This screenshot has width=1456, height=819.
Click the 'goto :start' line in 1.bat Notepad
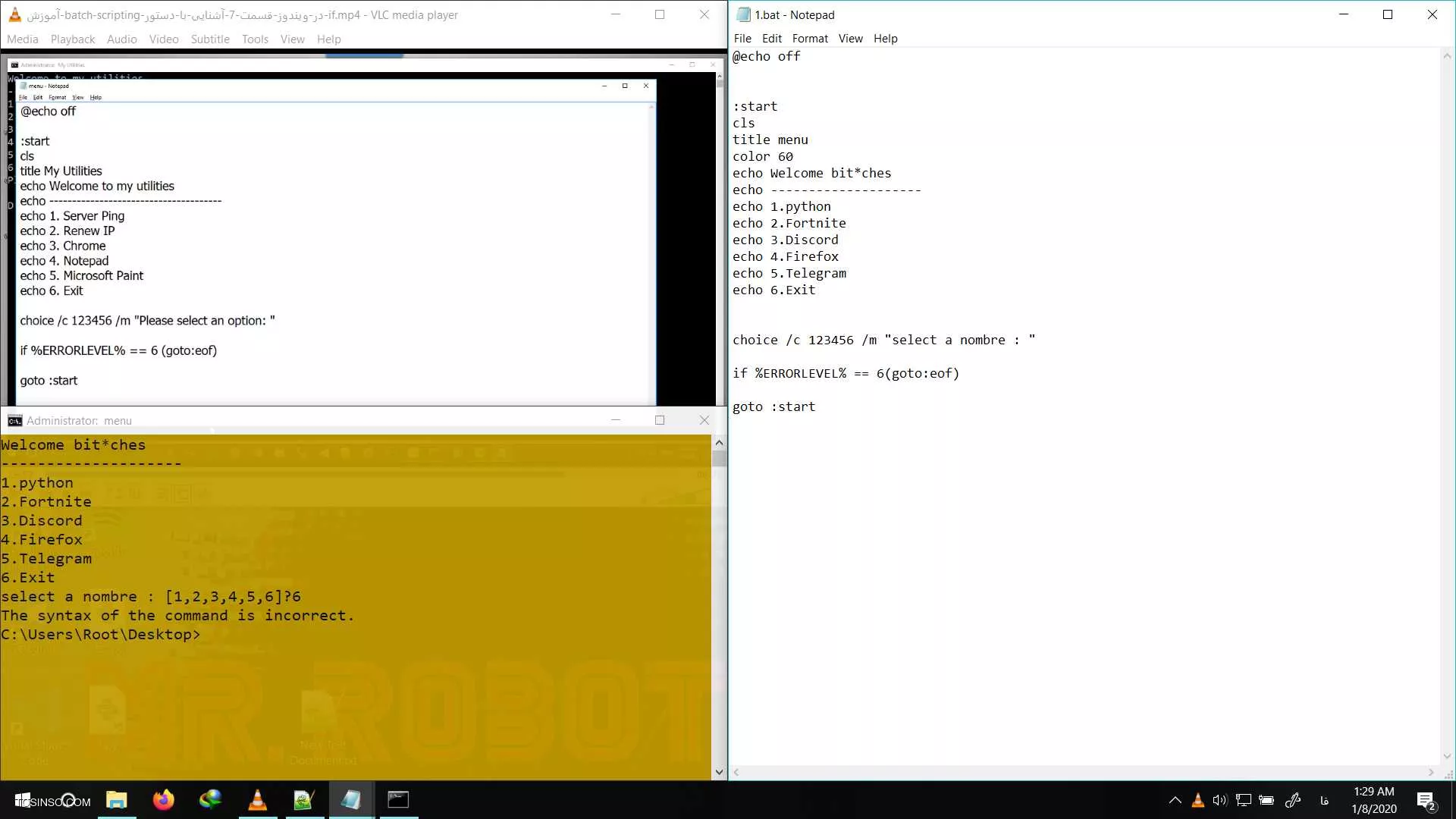(773, 406)
